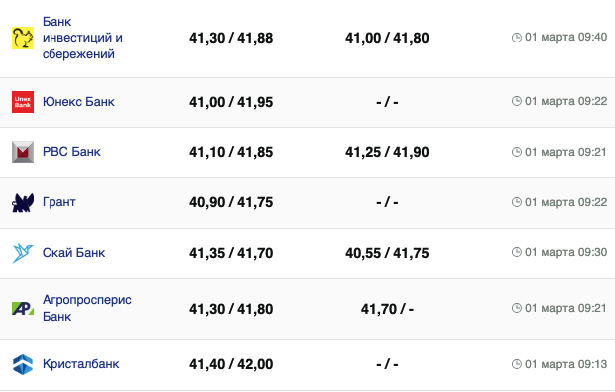Click the Агропросперис AP logo
The height and width of the screenshot is (392, 615).
pyautogui.click(x=23, y=309)
